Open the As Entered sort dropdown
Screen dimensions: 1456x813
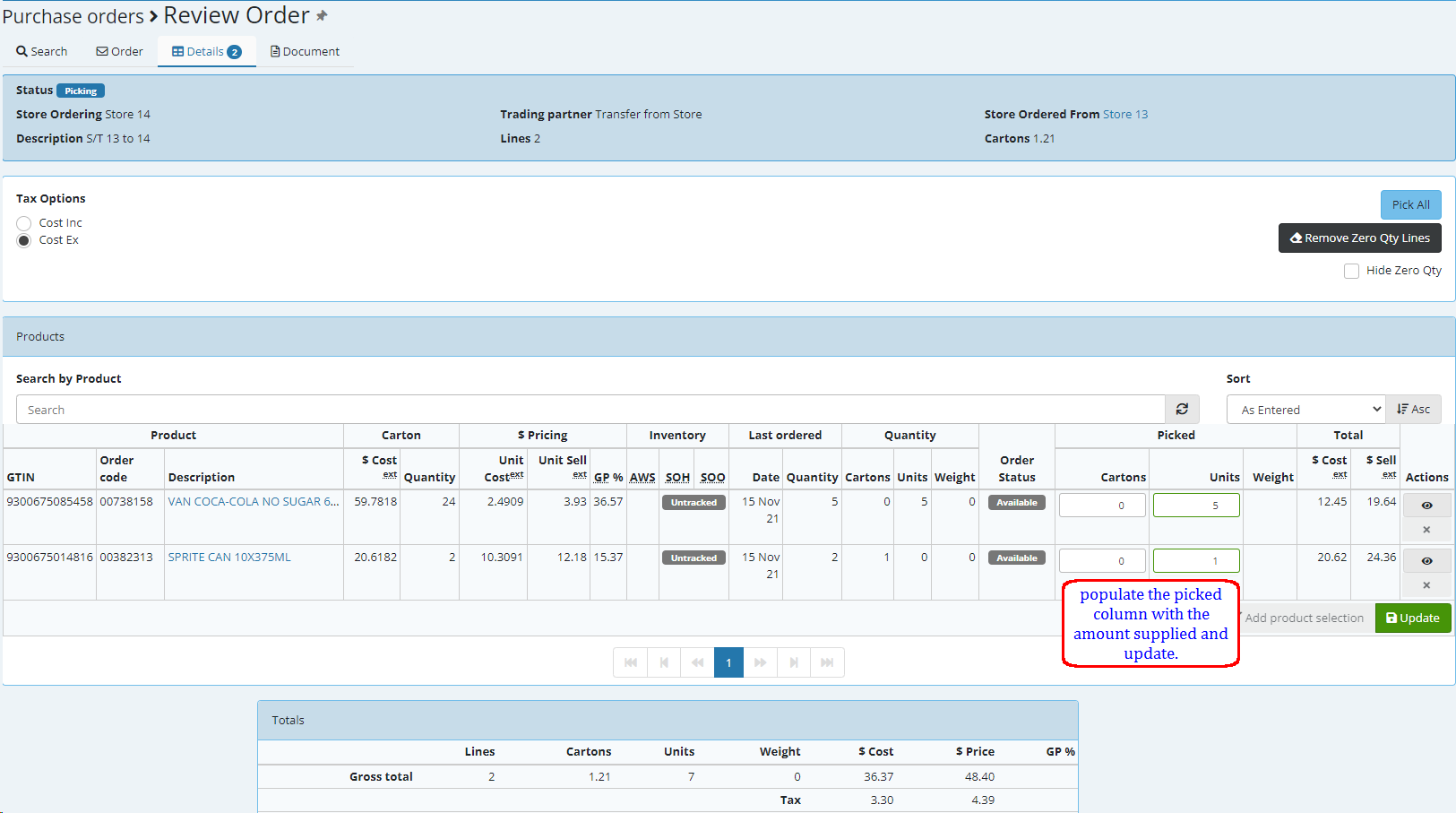(1306, 410)
